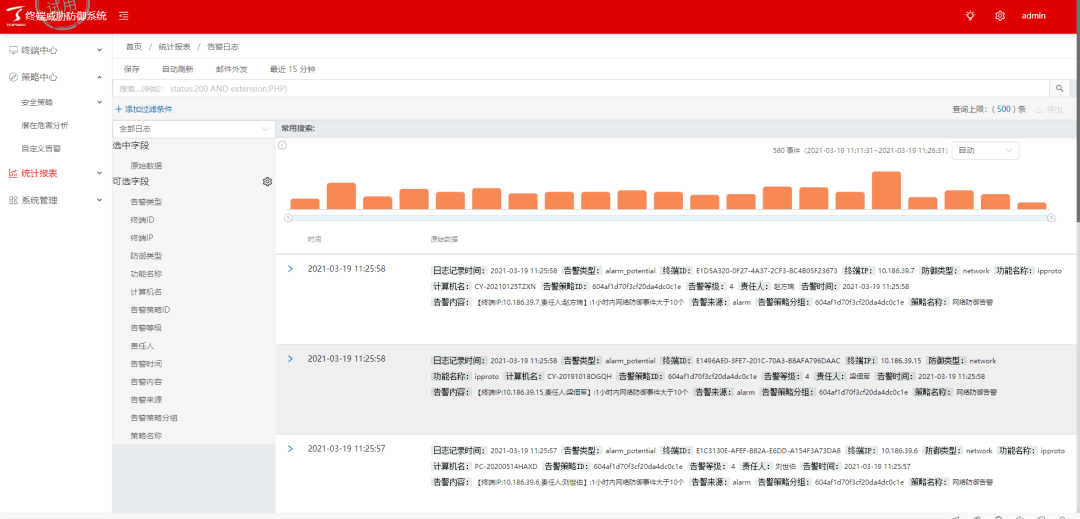The height and width of the screenshot is (519, 1080).
Task: Expand the 系统管理 menu chevron
Action: point(100,200)
